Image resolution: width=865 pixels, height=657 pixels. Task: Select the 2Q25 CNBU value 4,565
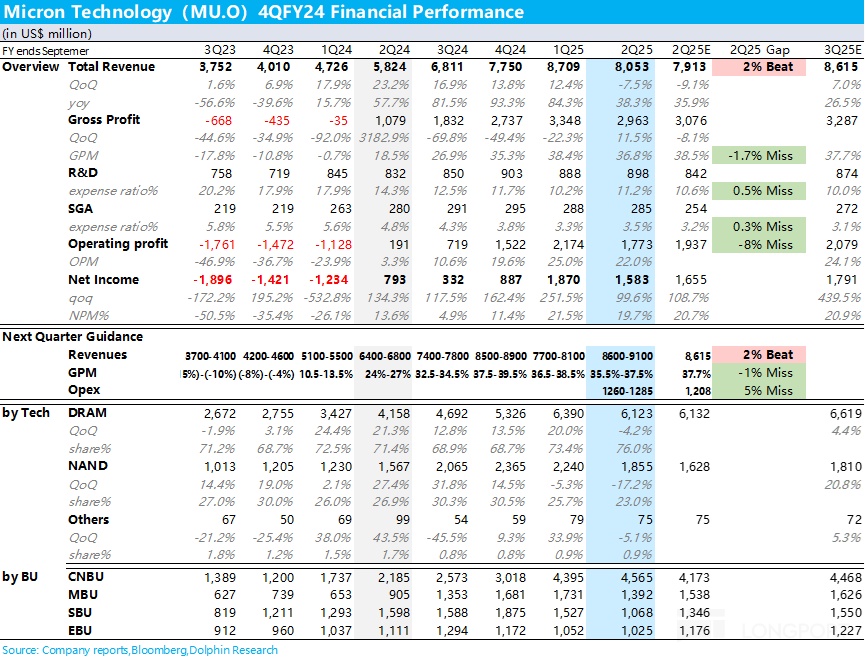[637, 578]
